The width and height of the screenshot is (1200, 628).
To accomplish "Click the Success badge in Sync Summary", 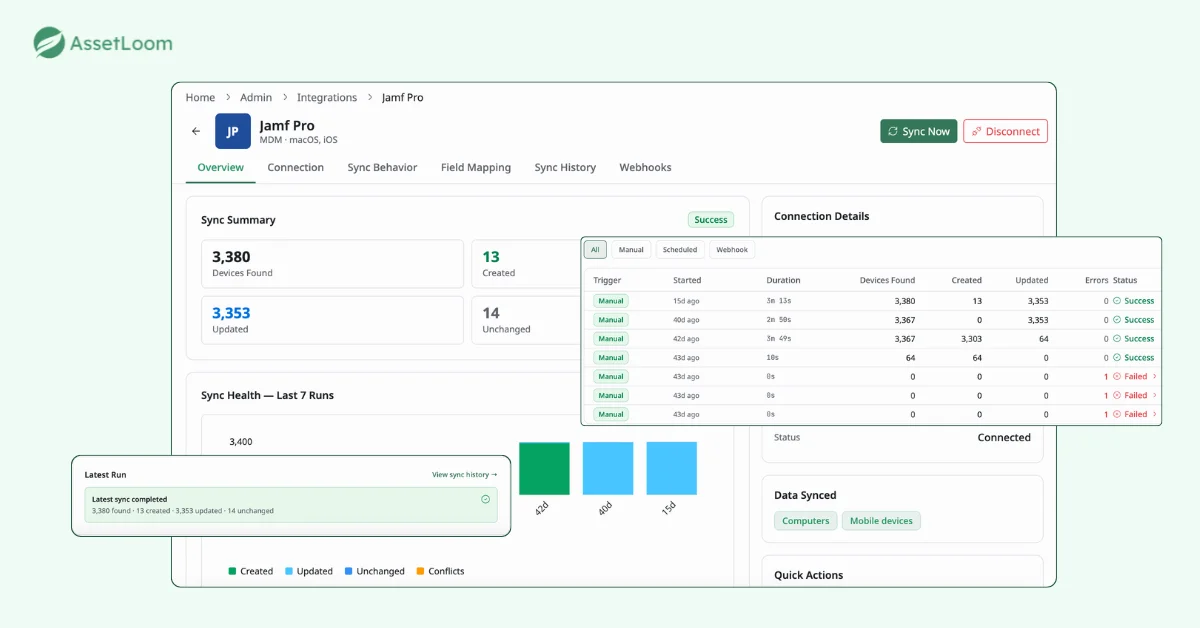I will pyautogui.click(x=711, y=219).
